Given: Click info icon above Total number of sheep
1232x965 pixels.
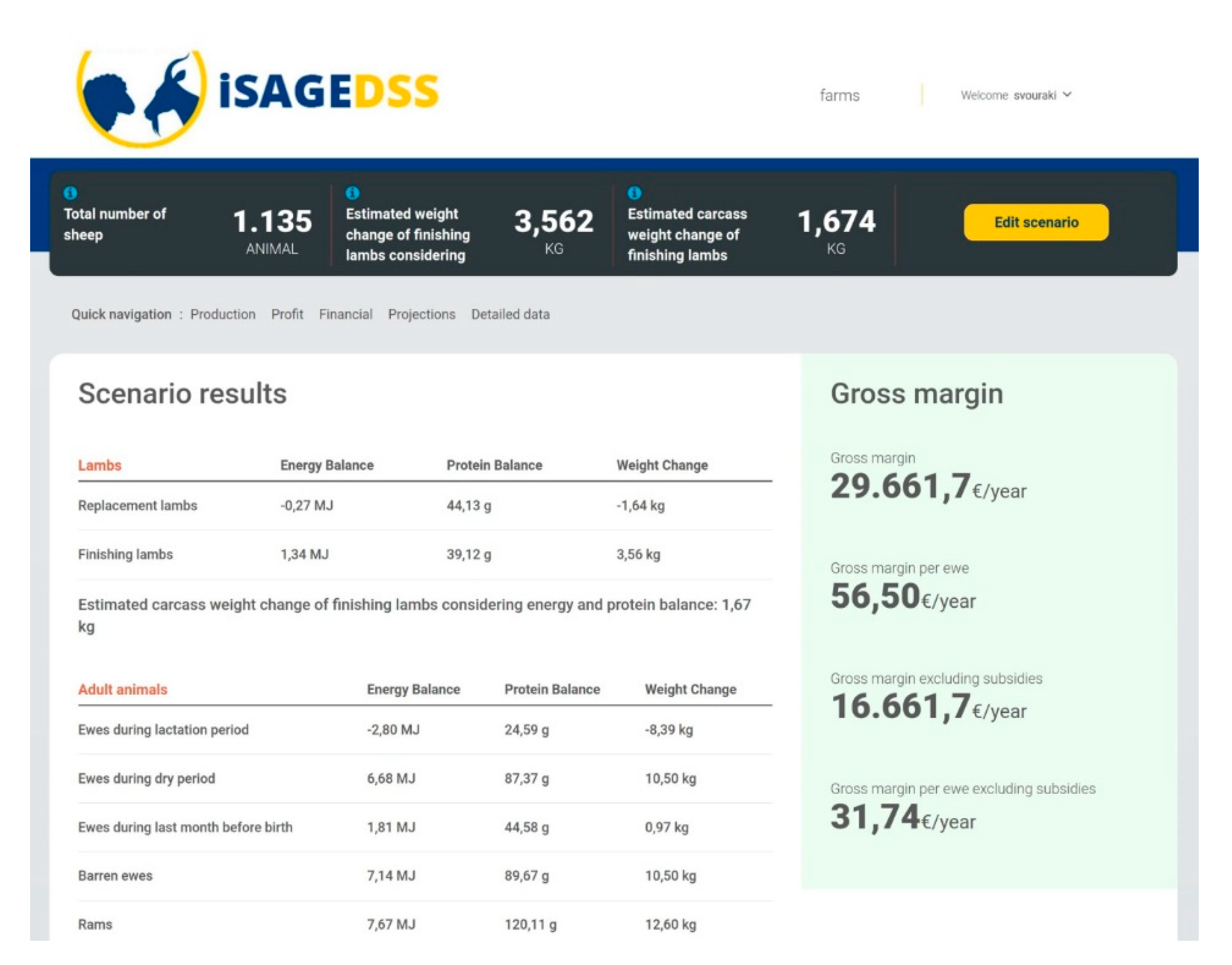Looking at the screenshot, I should [x=71, y=193].
